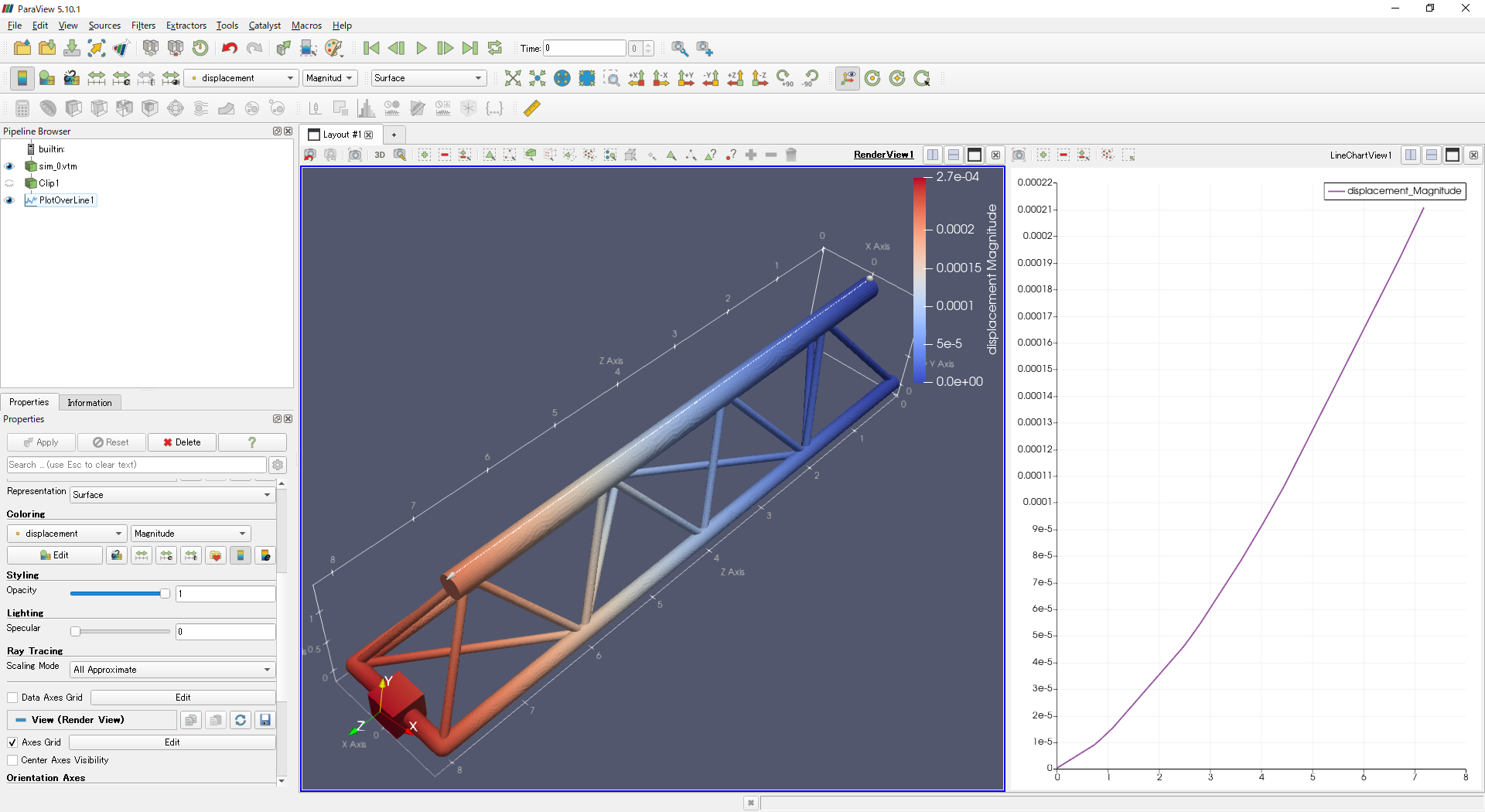
Task: Enable the Data Axes Grid checkbox
Action: coord(12,698)
